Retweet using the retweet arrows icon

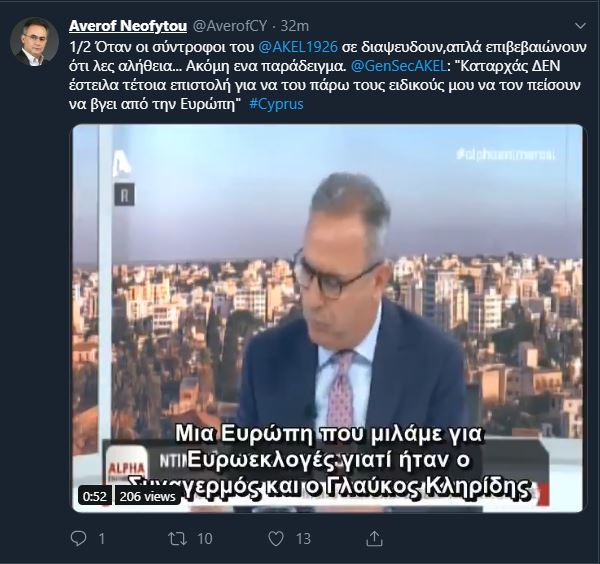(178, 539)
